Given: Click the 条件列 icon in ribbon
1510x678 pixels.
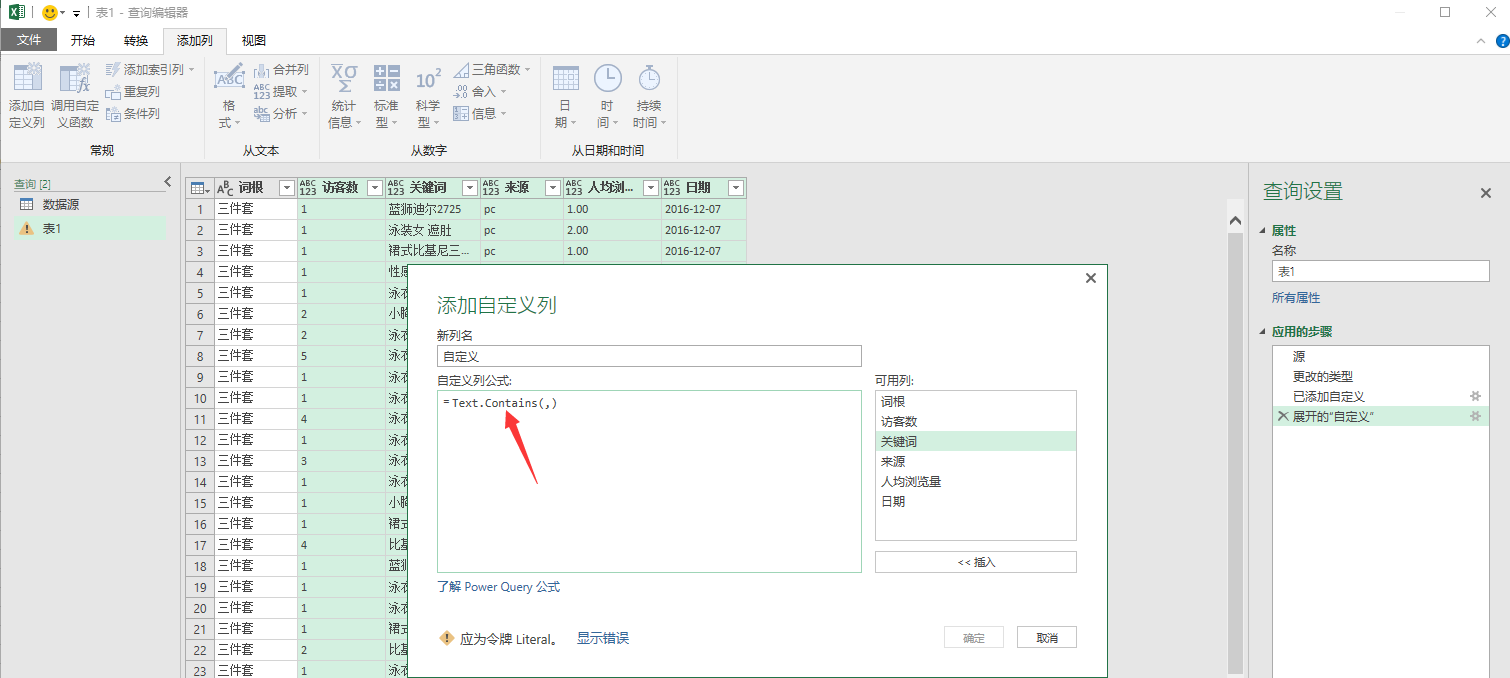Looking at the screenshot, I should click(113, 113).
